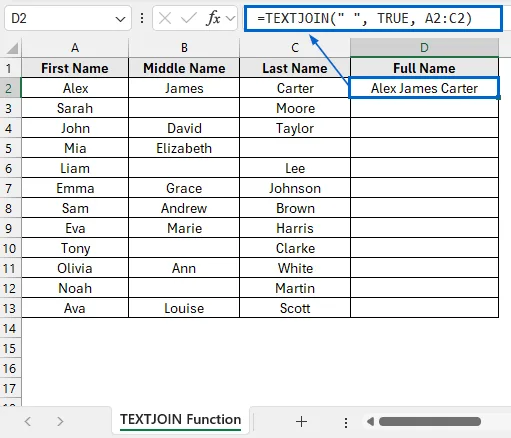Go to previous sheet arrow

(x=28, y=422)
